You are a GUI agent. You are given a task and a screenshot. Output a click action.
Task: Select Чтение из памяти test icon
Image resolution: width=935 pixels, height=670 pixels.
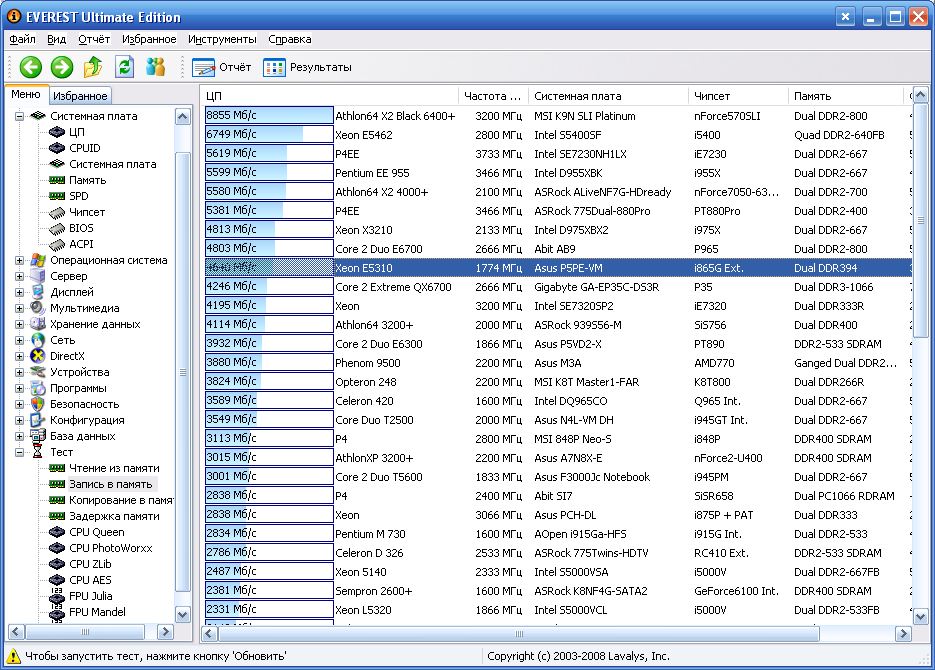57,468
